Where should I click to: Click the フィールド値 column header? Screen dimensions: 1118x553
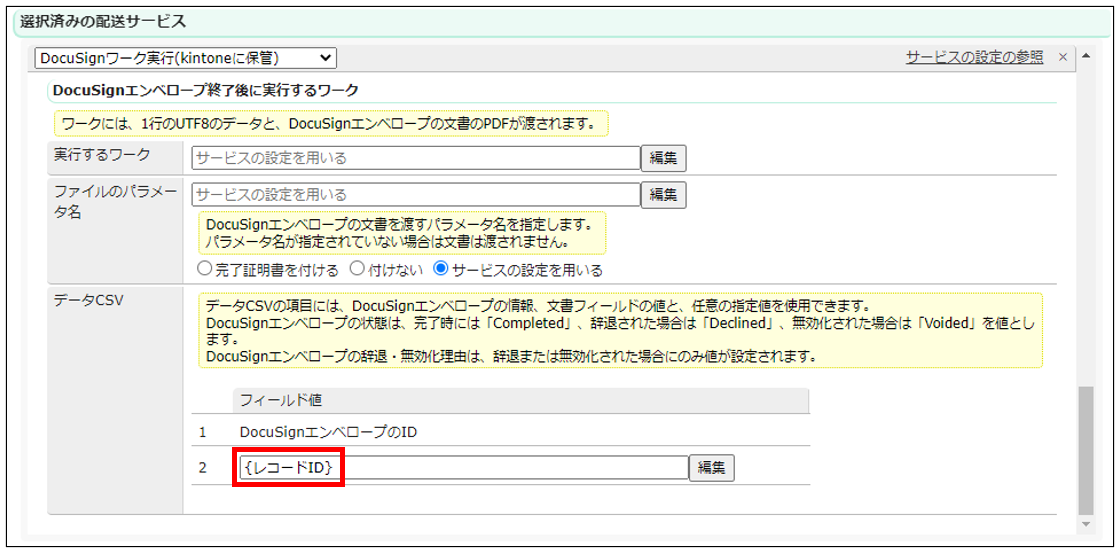pyautogui.click(x=279, y=400)
